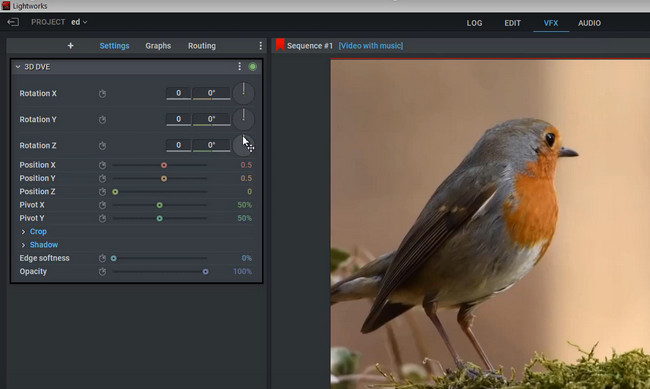Click the Pivot X slider handle
The image size is (650, 389).
159,205
